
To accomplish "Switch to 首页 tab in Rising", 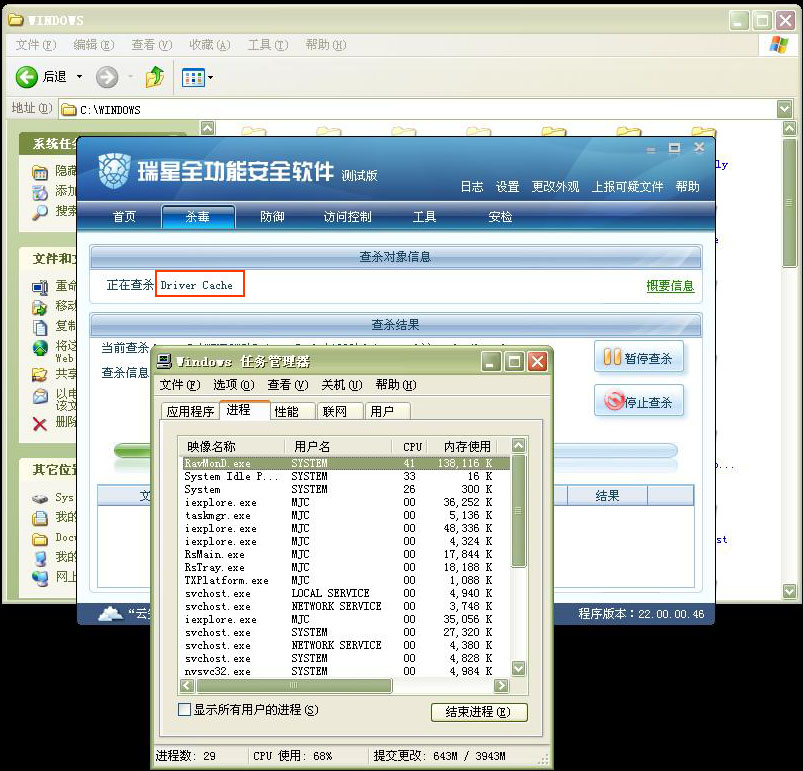I will (124, 217).
